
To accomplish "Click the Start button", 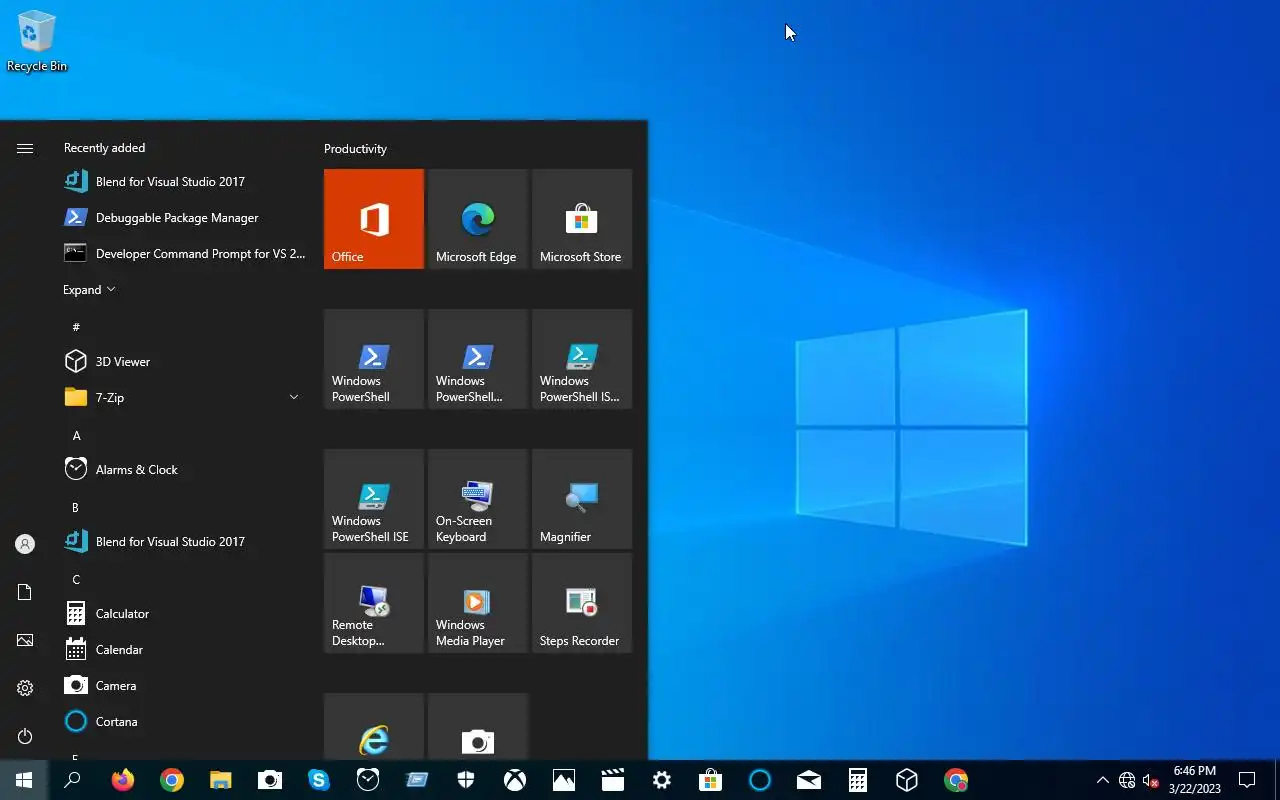I will pos(24,780).
